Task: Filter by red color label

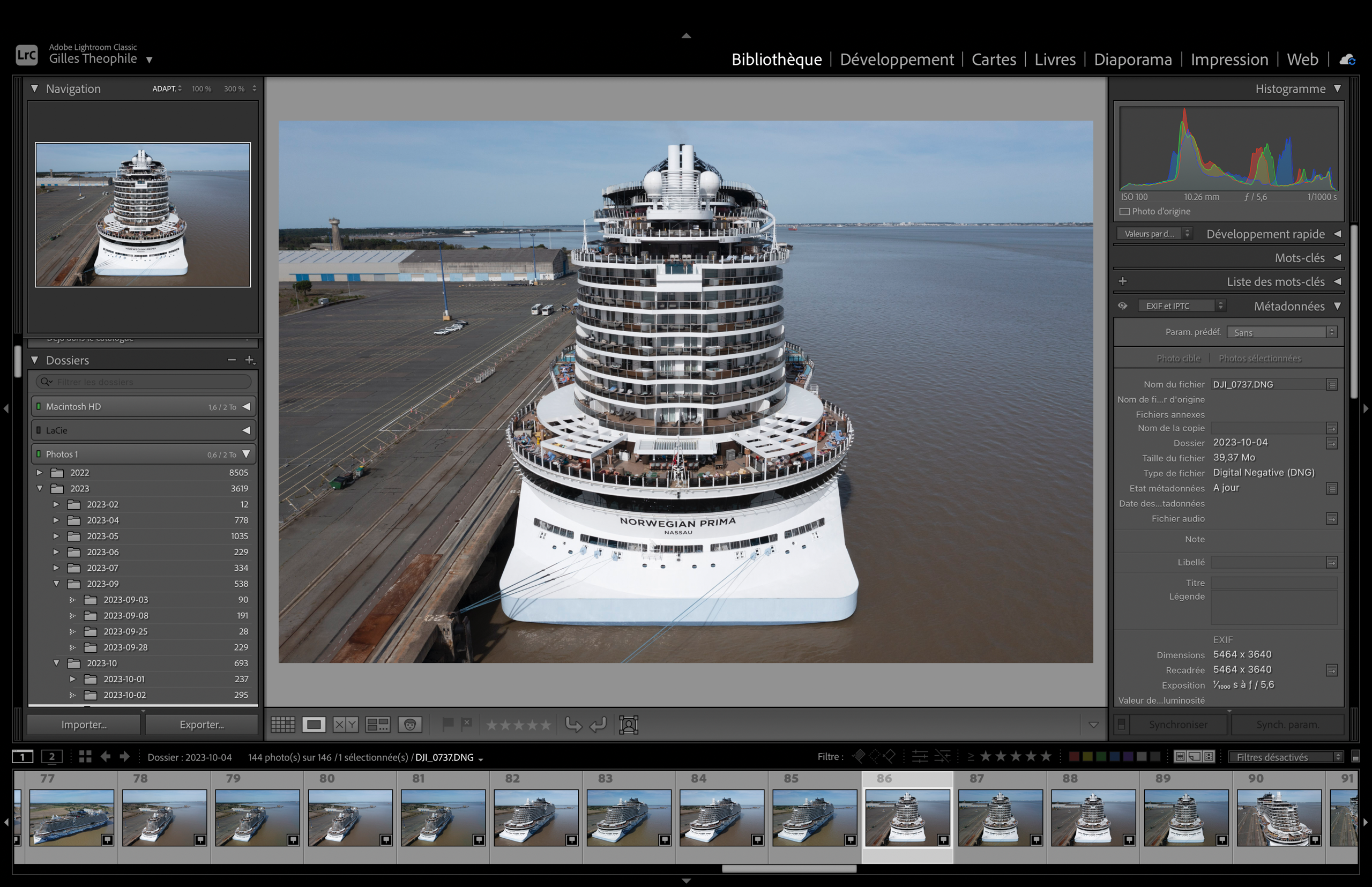Action: 1074,757
